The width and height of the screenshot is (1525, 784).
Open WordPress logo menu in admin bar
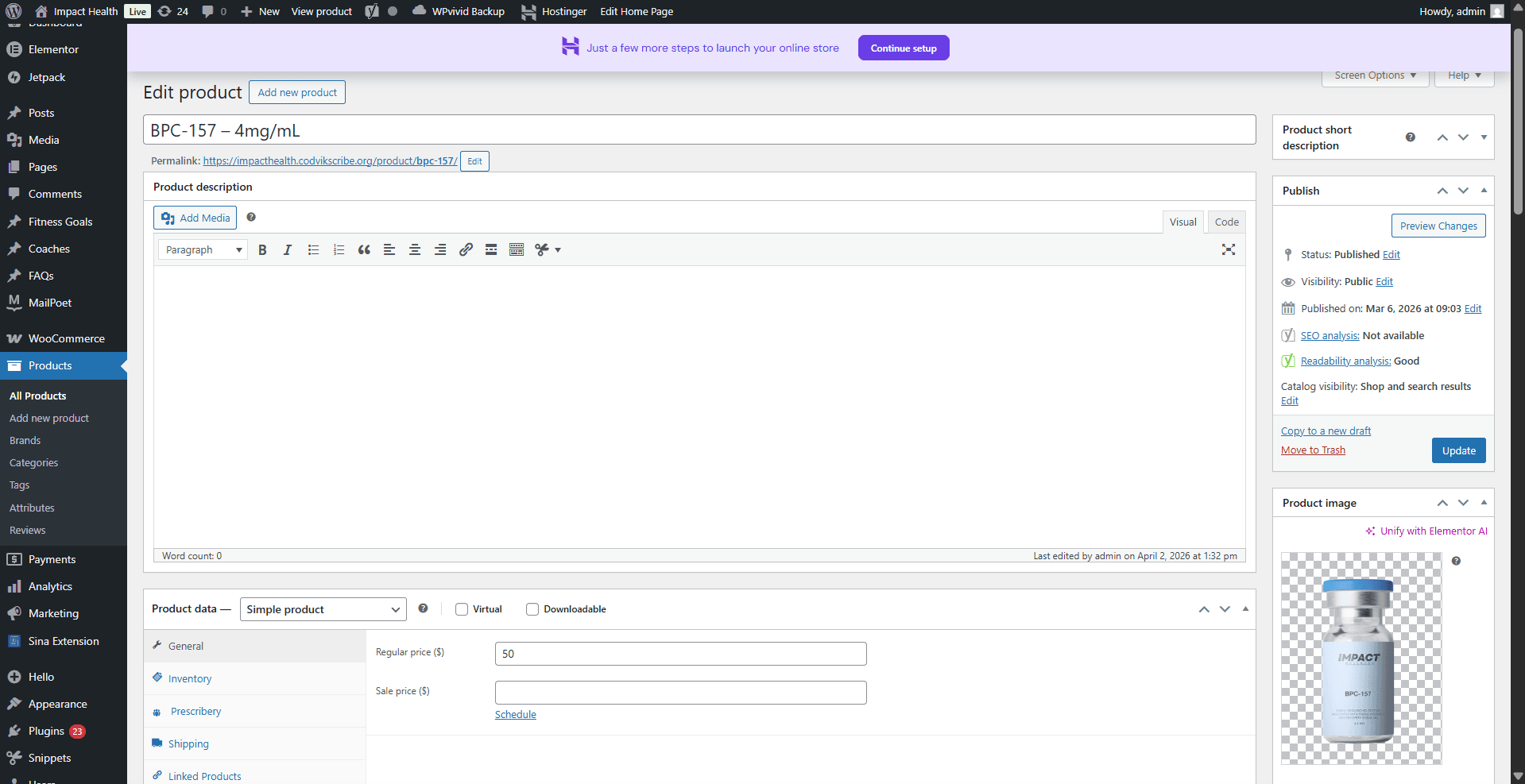pos(14,11)
